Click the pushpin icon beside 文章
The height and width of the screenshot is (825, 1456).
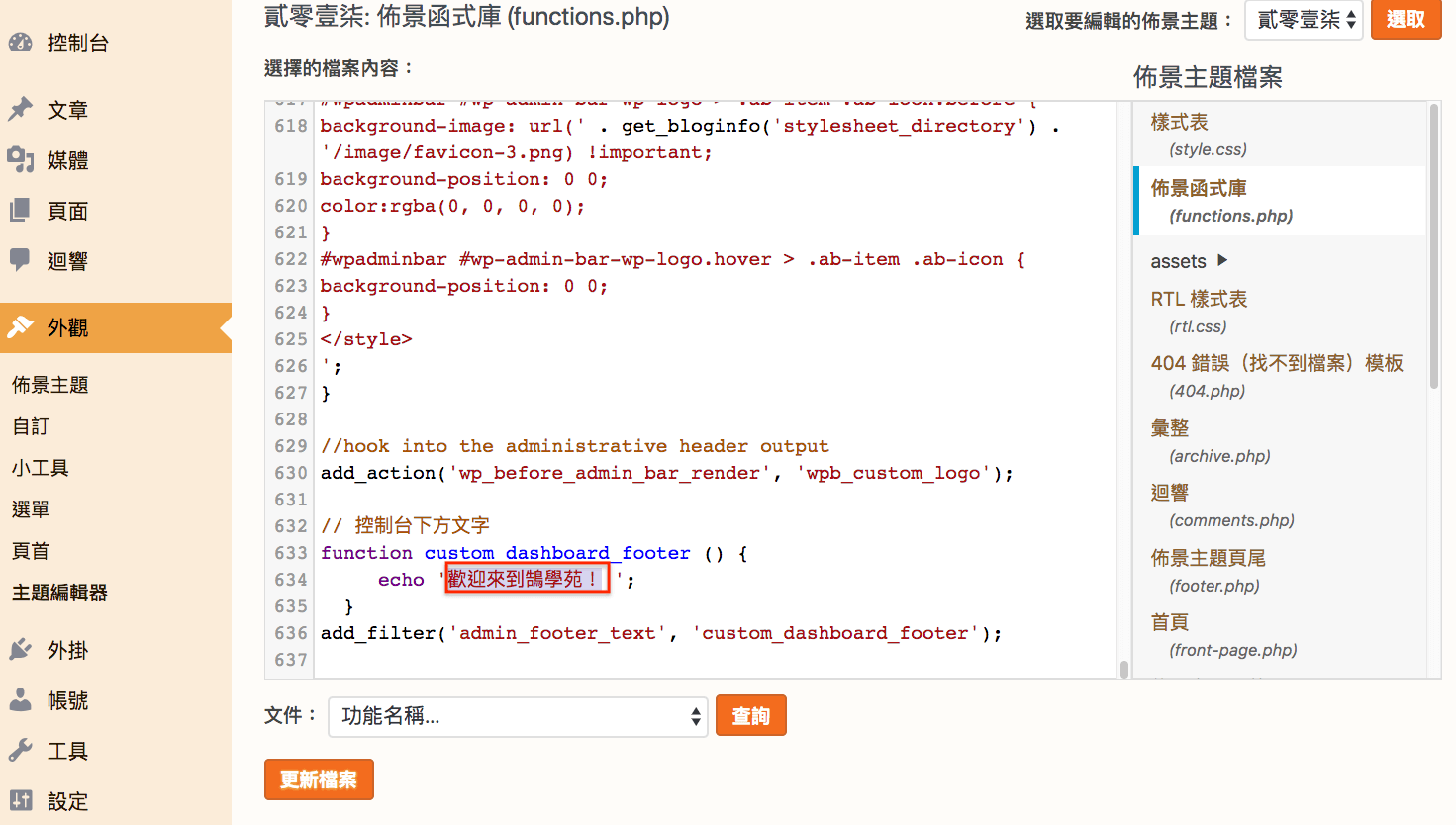click(x=21, y=110)
